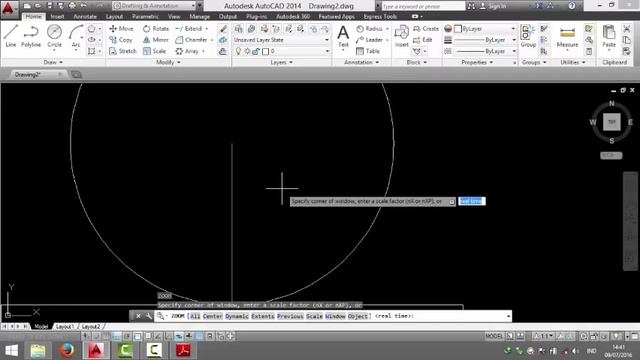Click the Insert block tool
This screenshot has height=360, width=640.
402,36
